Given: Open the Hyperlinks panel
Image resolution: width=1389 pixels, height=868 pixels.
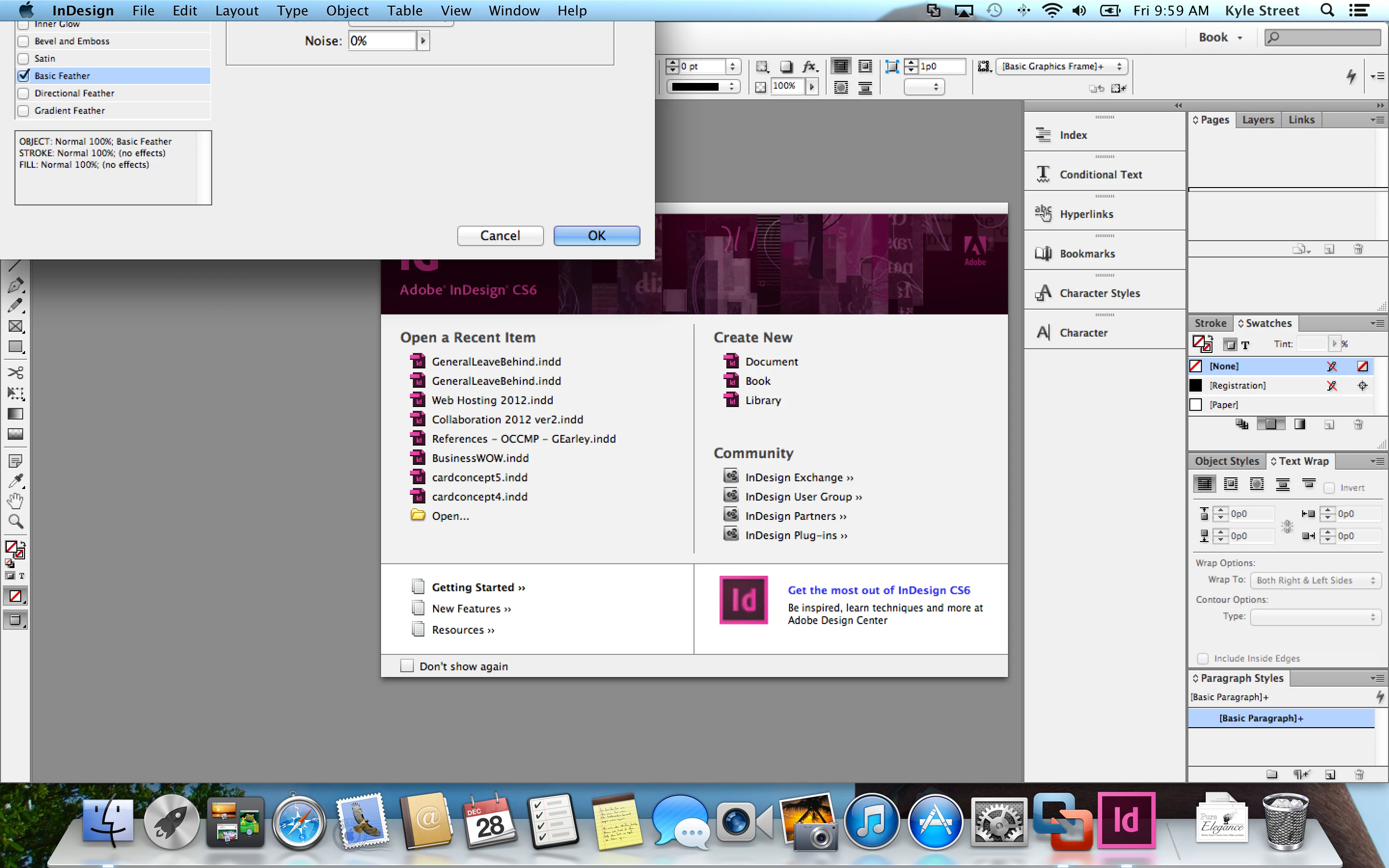Looking at the screenshot, I should click(x=1086, y=214).
